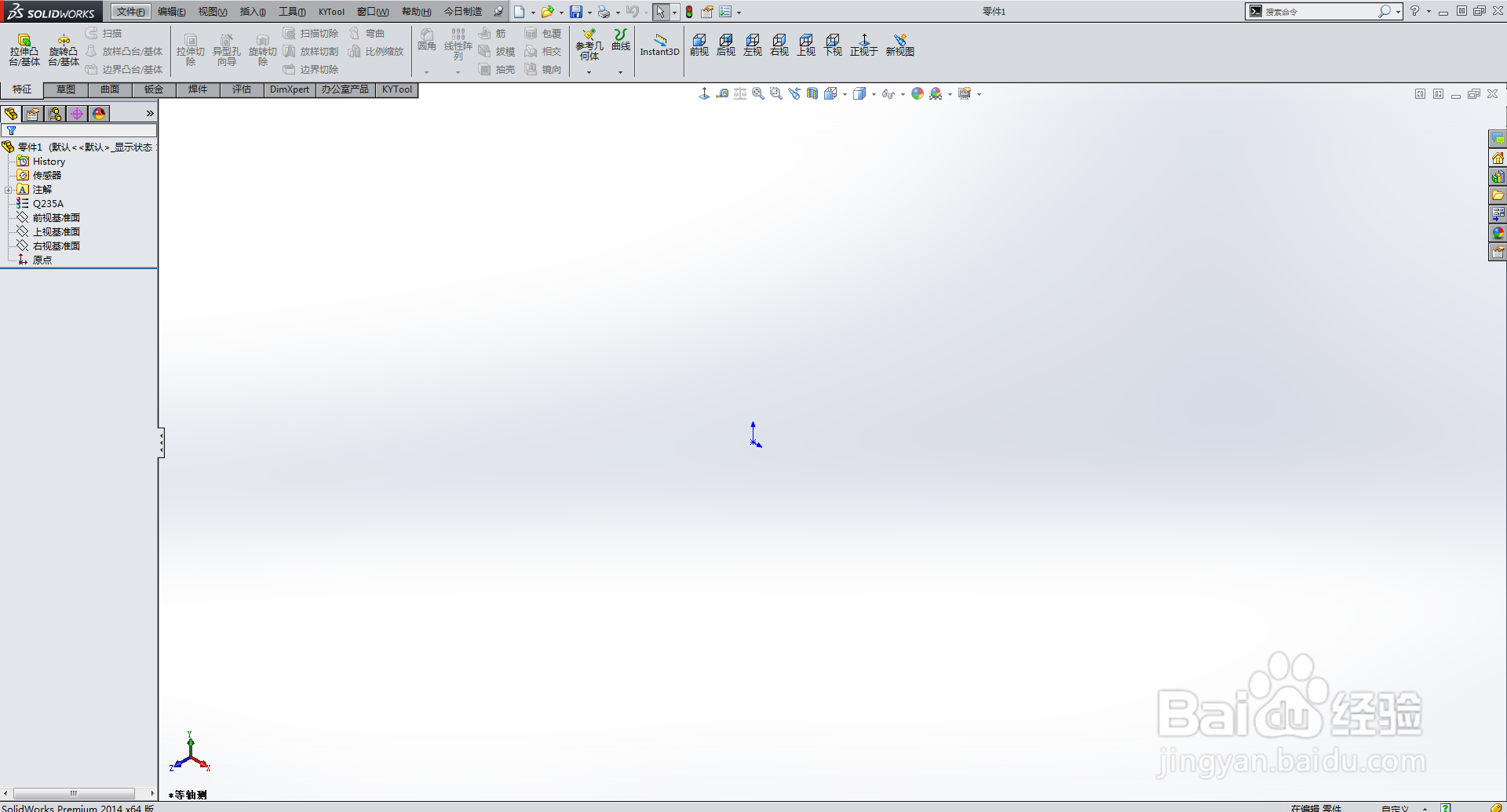Open the PropertyManager tab icon
The image size is (1507, 812).
(33, 114)
